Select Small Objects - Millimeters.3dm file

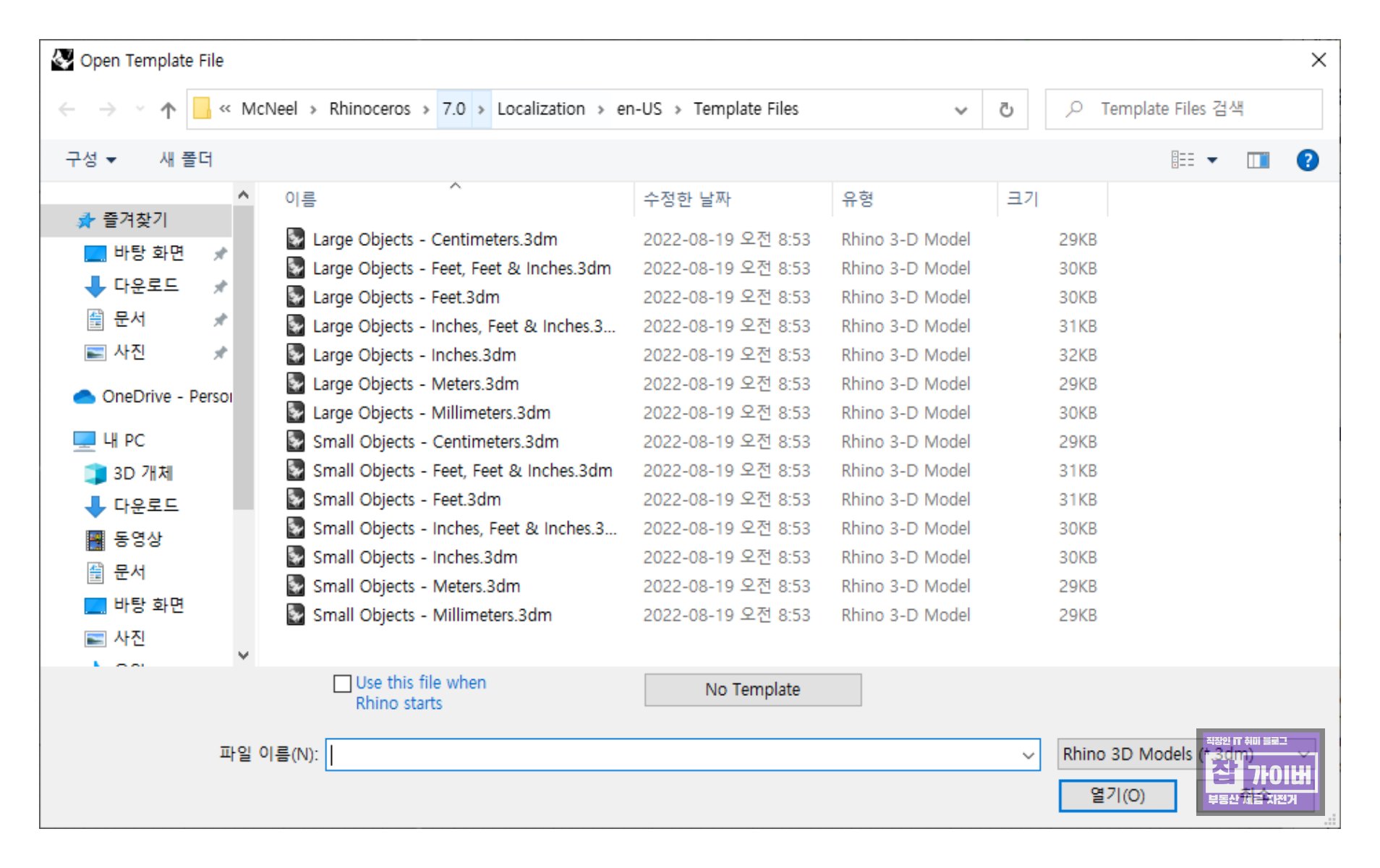pyautogui.click(x=432, y=616)
